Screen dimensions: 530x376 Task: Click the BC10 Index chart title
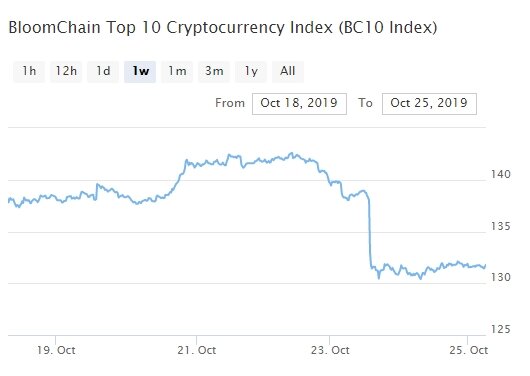tap(223, 27)
